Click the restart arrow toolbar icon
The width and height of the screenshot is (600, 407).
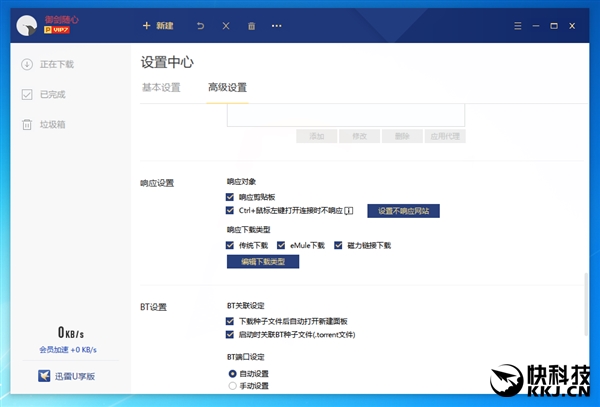[x=200, y=26]
